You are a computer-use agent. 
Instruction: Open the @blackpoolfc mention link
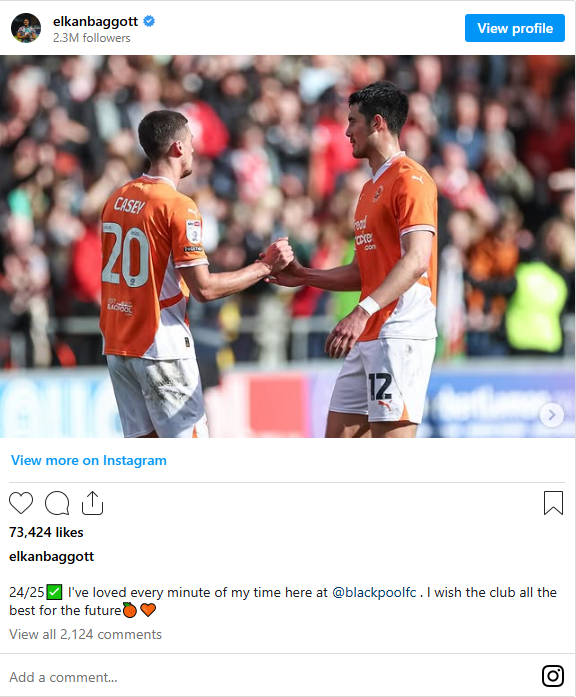(374, 593)
